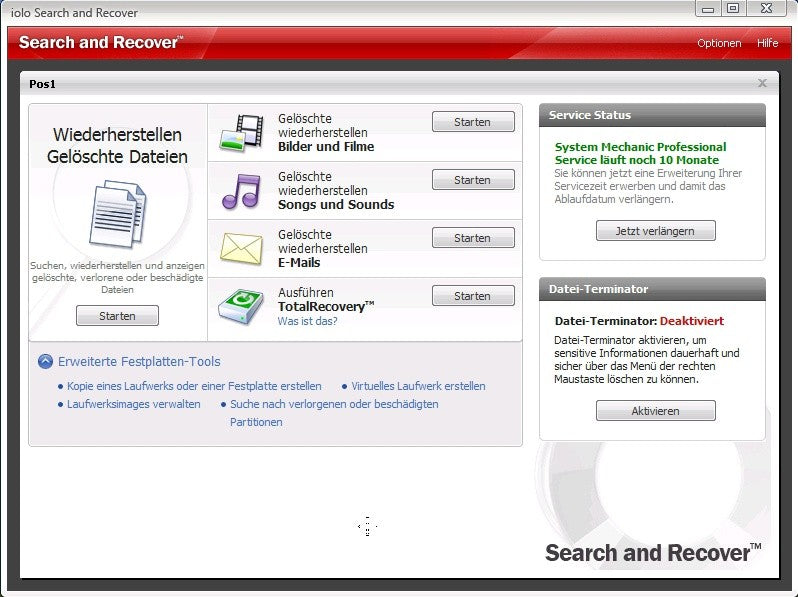
Task: Open the Virtuelles Laufwerk erstellen link
Action: point(418,386)
